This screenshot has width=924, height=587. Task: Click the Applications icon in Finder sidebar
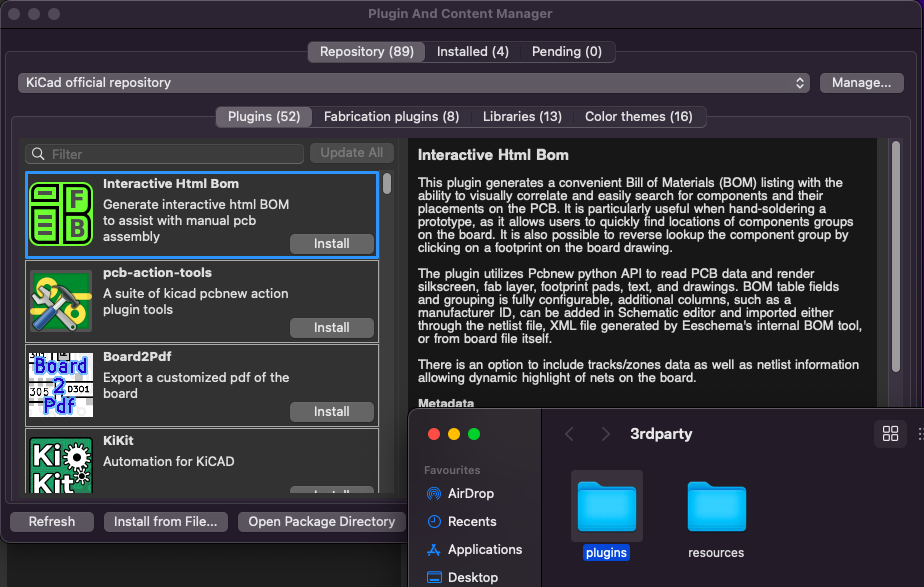(x=434, y=549)
